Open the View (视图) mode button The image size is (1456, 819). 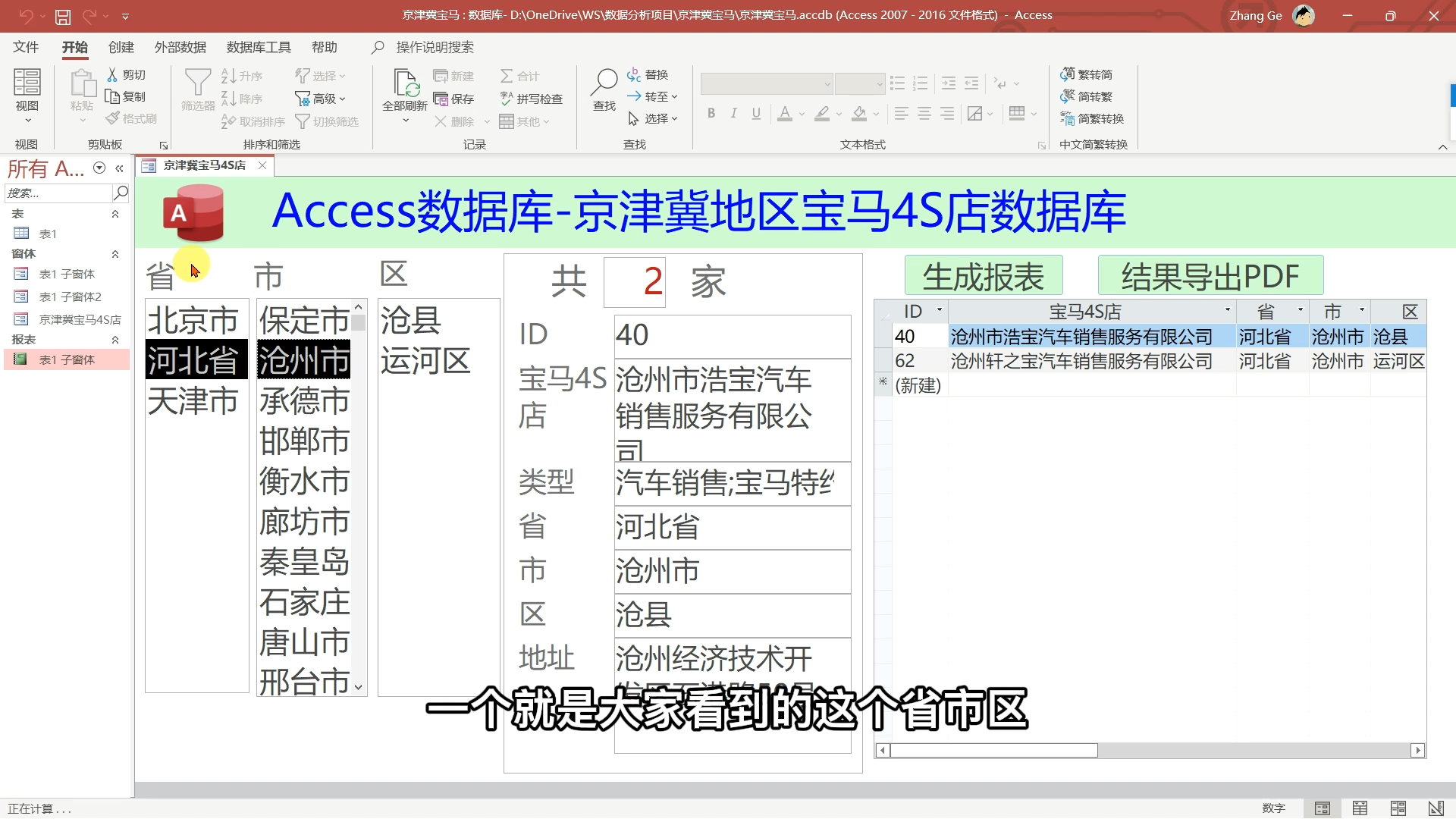pyautogui.click(x=27, y=95)
